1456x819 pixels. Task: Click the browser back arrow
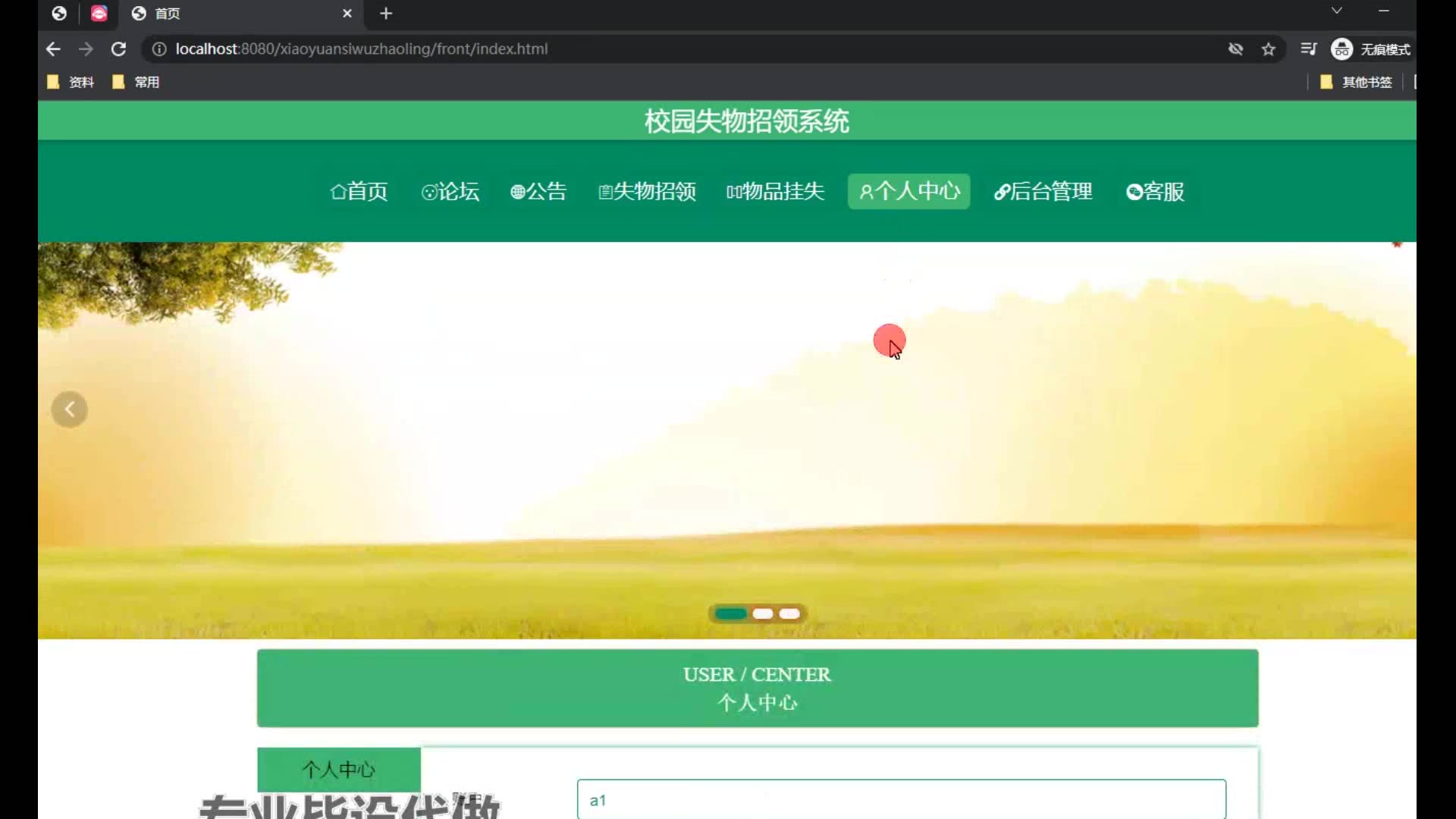point(53,49)
